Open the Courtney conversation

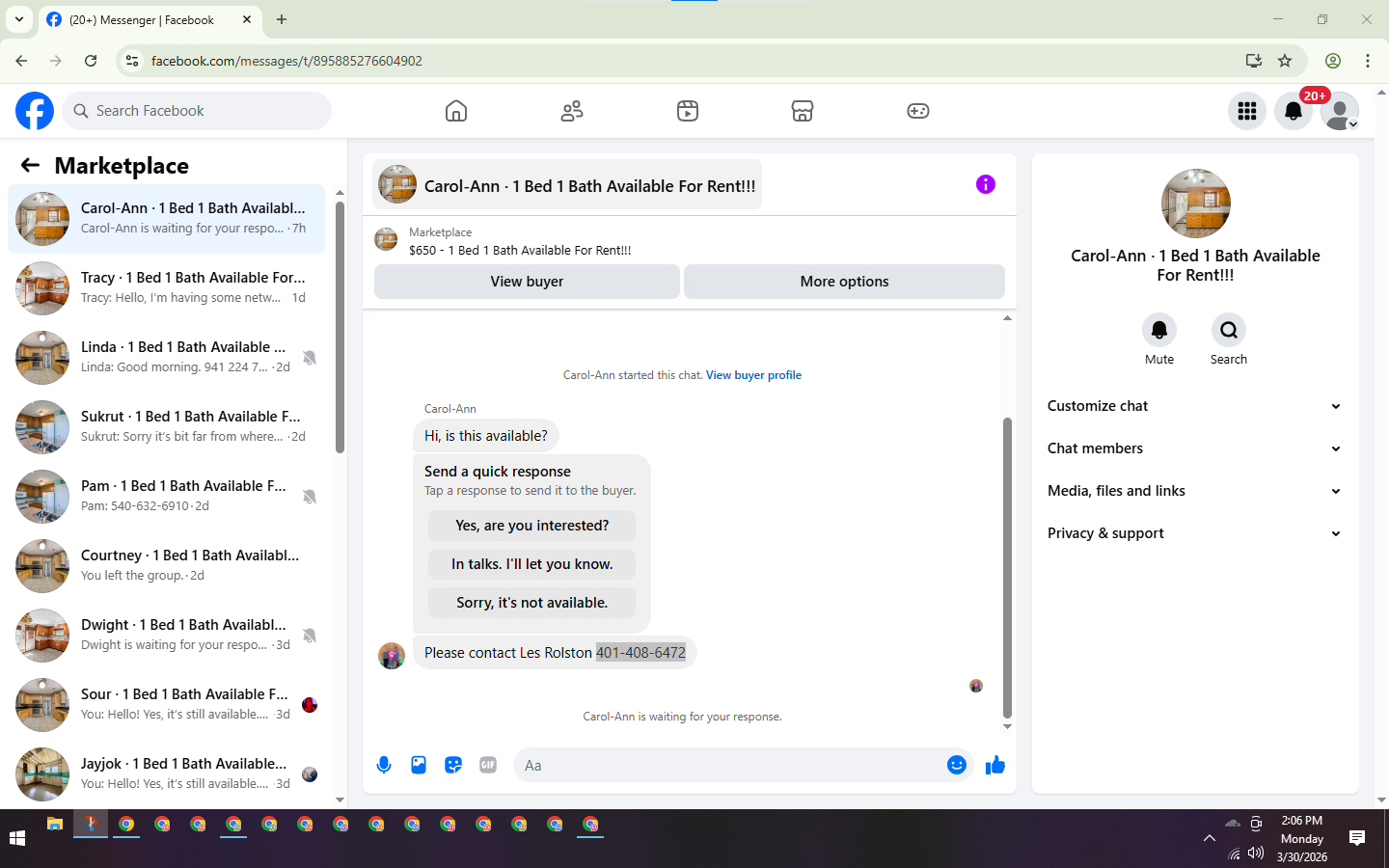click(166, 566)
